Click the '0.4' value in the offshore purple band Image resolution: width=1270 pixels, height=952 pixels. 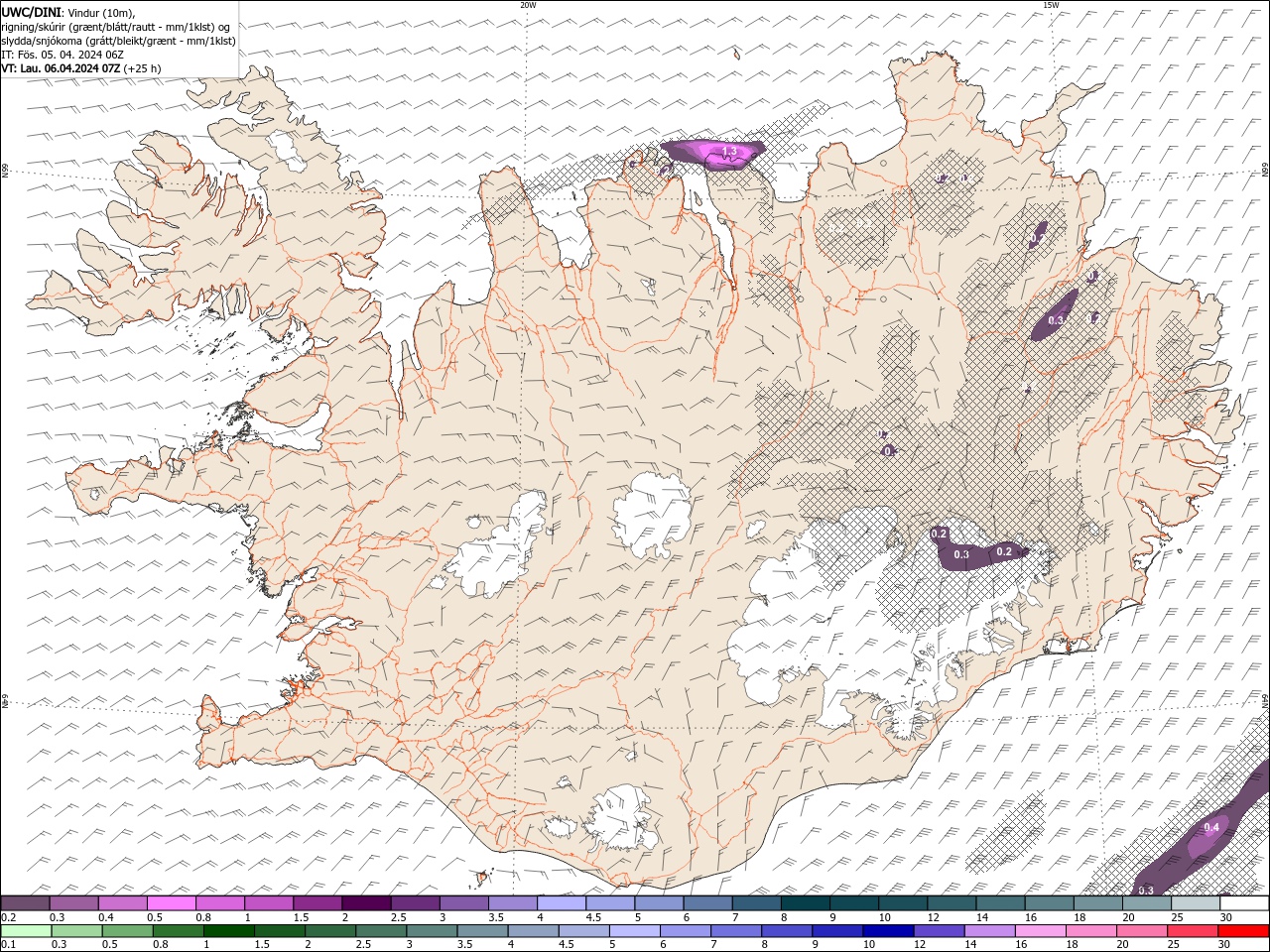coord(1211,827)
